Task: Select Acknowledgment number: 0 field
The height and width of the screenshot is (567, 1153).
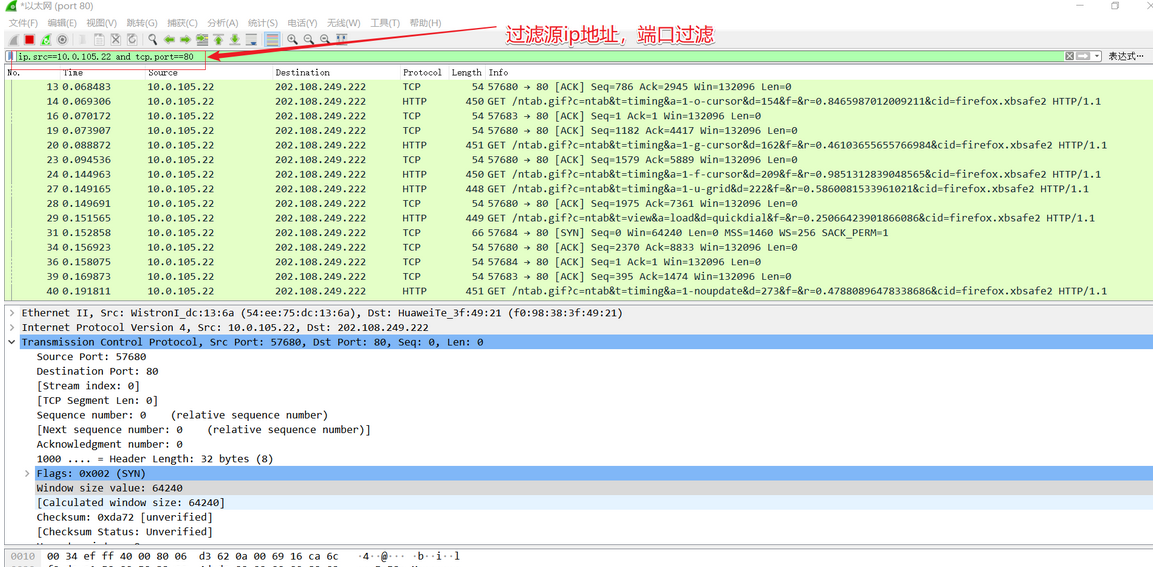Action: point(110,444)
